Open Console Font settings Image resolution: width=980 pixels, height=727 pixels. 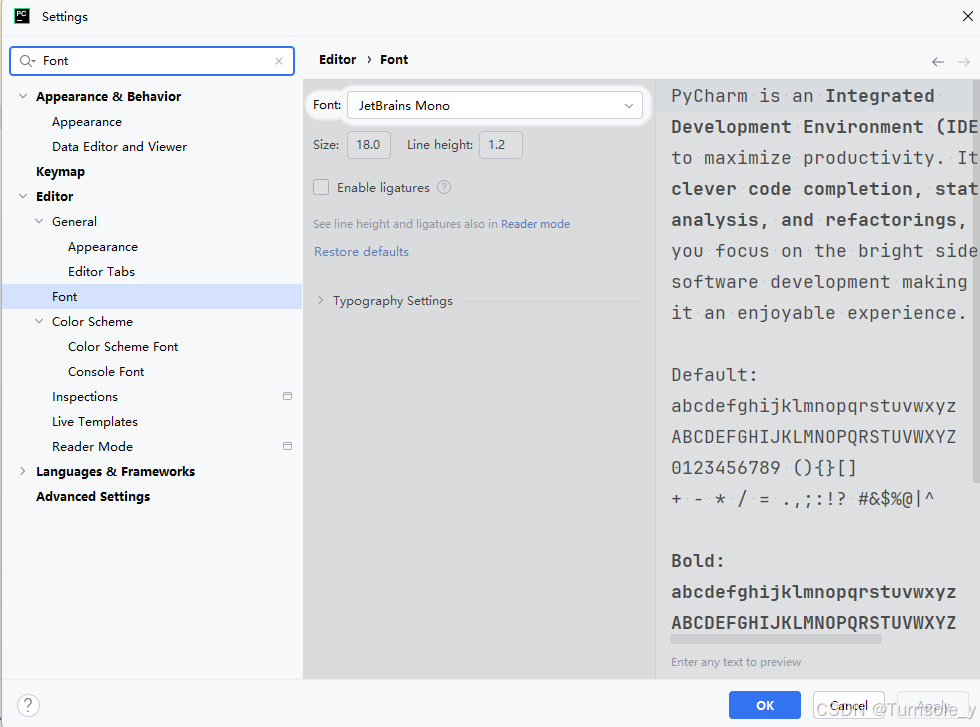coord(106,372)
